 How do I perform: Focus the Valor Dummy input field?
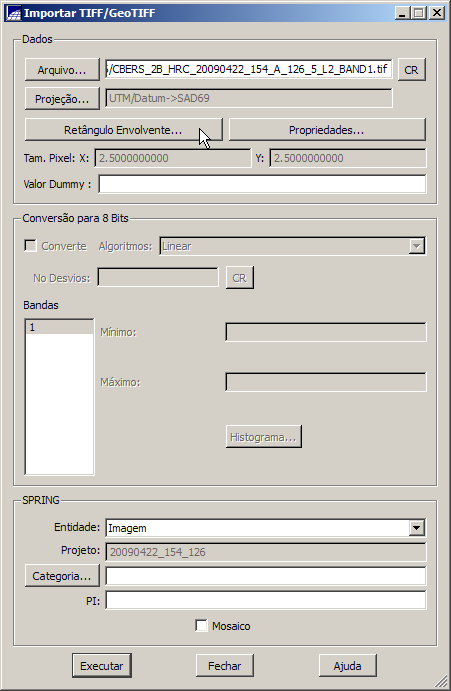click(262, 184)
